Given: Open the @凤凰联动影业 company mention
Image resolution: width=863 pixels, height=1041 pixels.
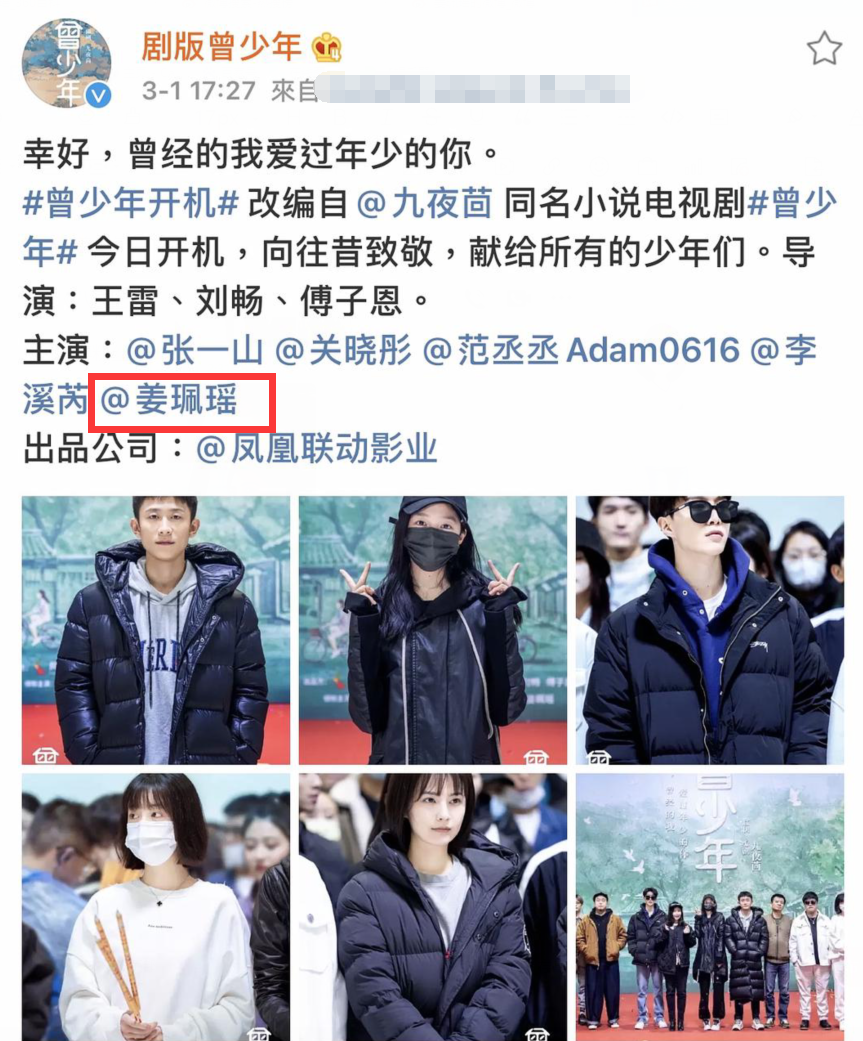Looking at the screenshot, I should tap(317, 449).
